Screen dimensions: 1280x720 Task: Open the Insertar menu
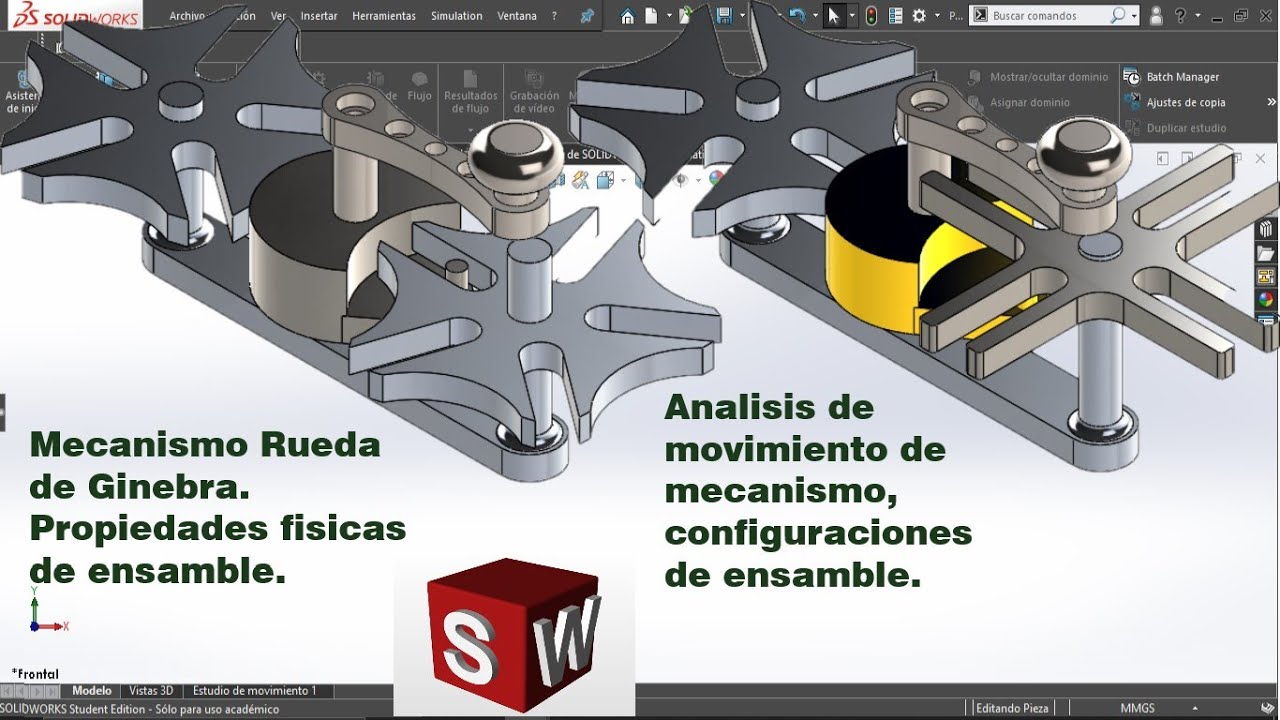pos(319,16)
